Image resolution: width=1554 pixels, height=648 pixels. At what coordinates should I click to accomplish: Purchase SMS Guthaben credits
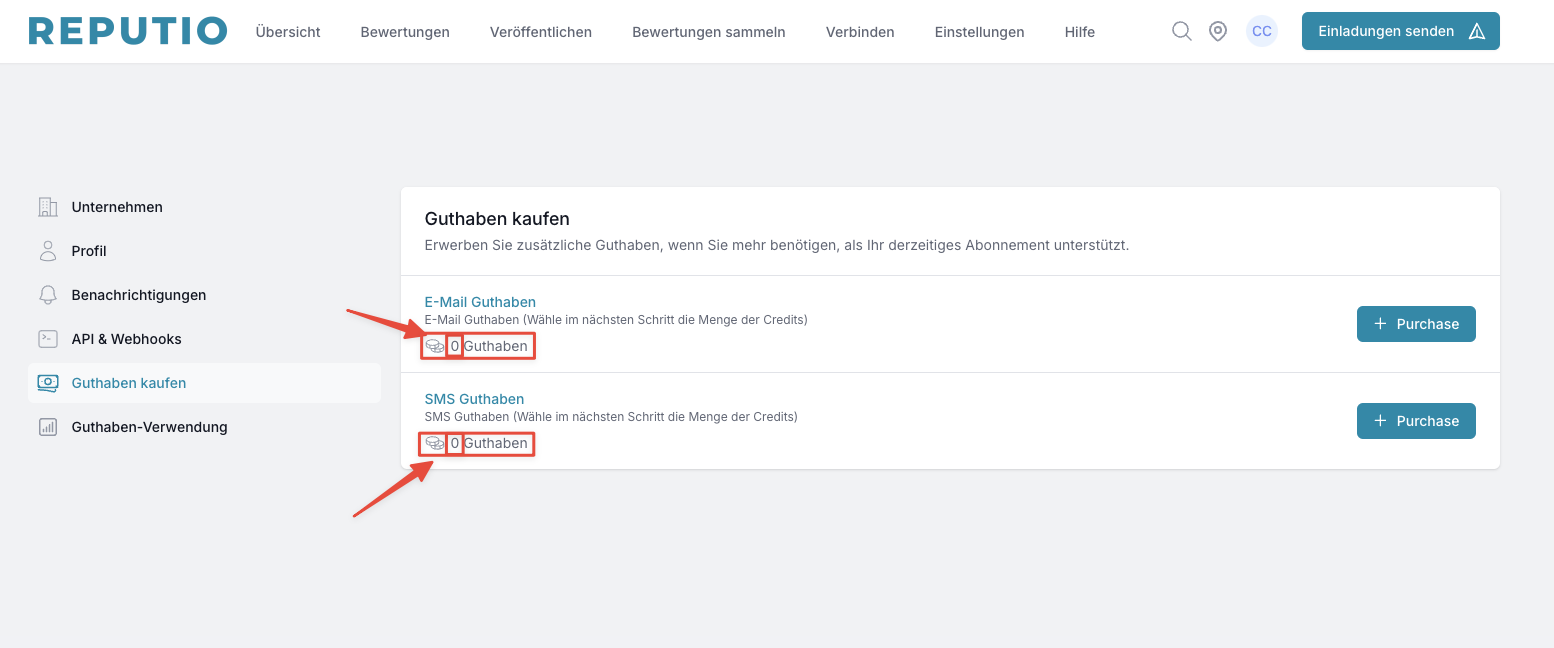(1416, 421)
